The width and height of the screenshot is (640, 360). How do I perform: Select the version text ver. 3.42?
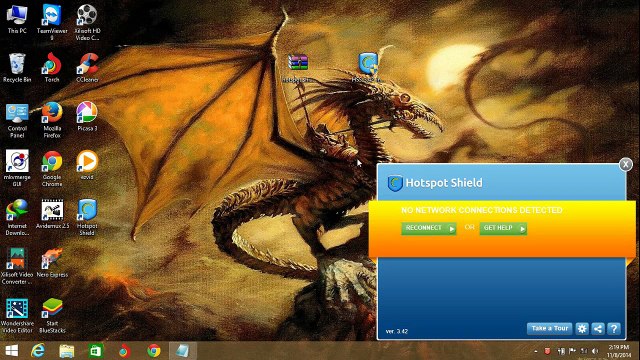pos(397,331)
